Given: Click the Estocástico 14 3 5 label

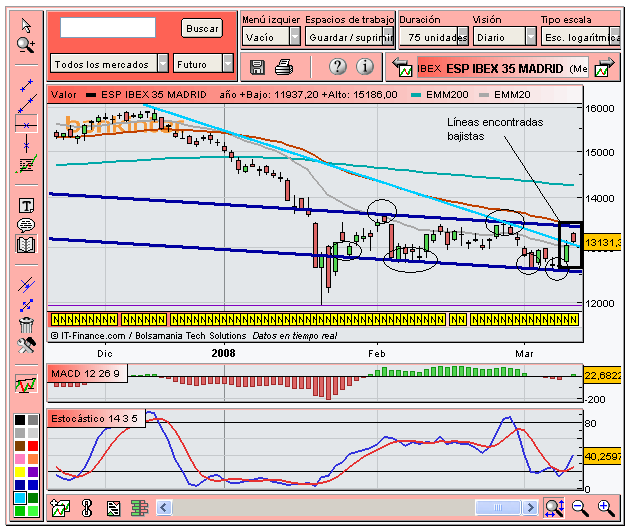Looking at the screenshot, I should click(94, 419).
